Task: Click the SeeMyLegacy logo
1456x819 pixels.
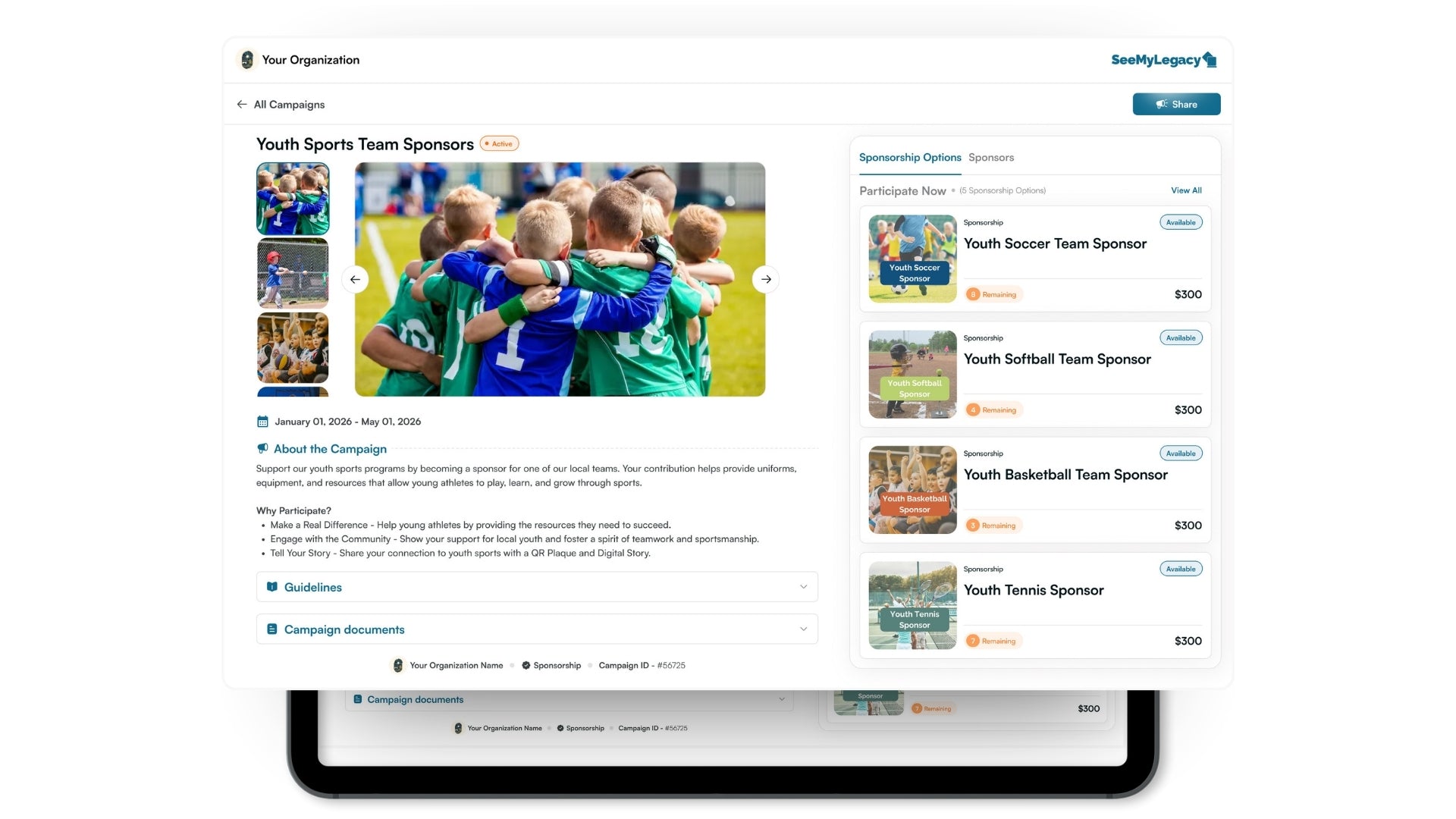Action: pyautogui.click(x=1163, y=60)
